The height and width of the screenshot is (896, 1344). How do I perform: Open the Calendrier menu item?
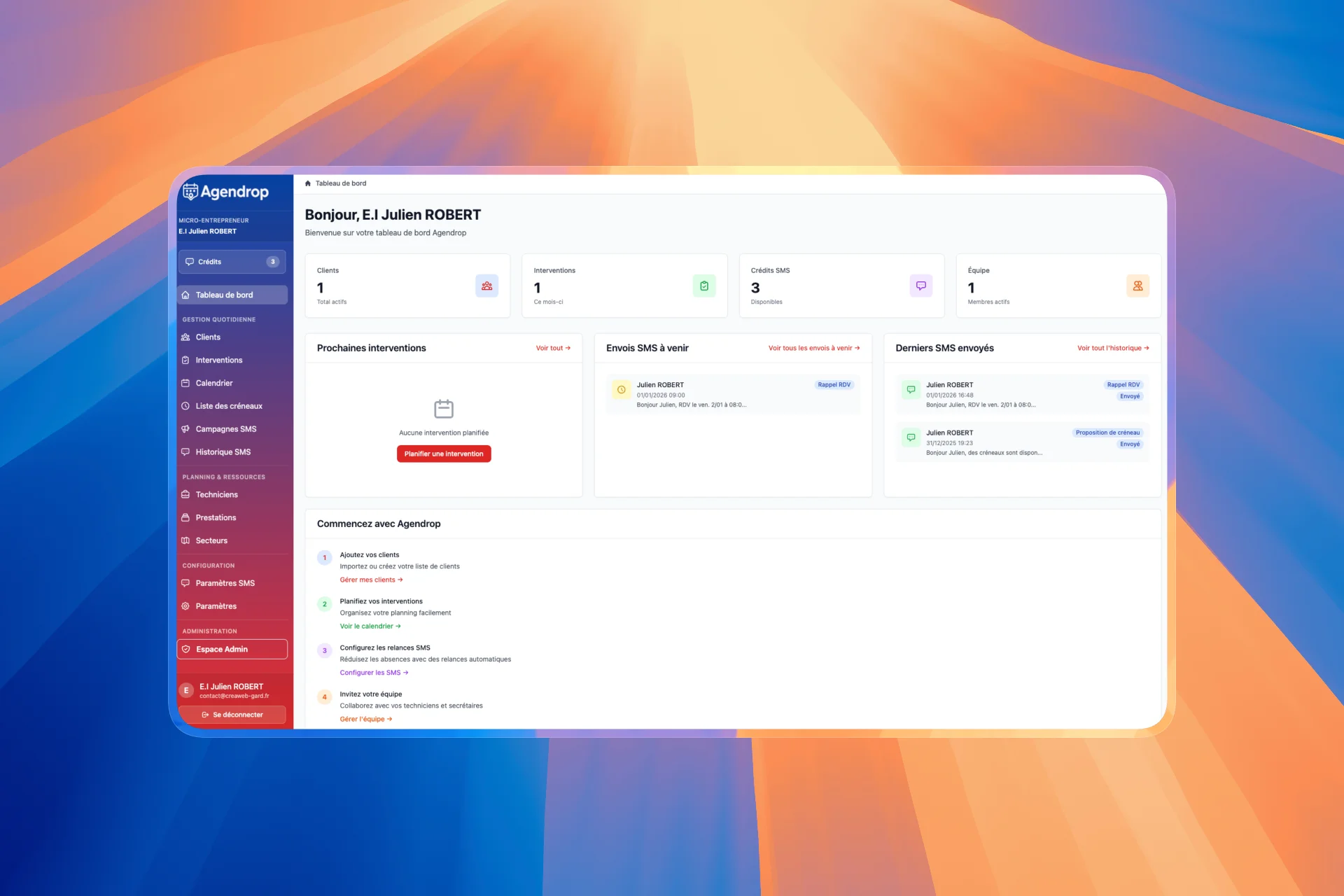pos(213,383)
